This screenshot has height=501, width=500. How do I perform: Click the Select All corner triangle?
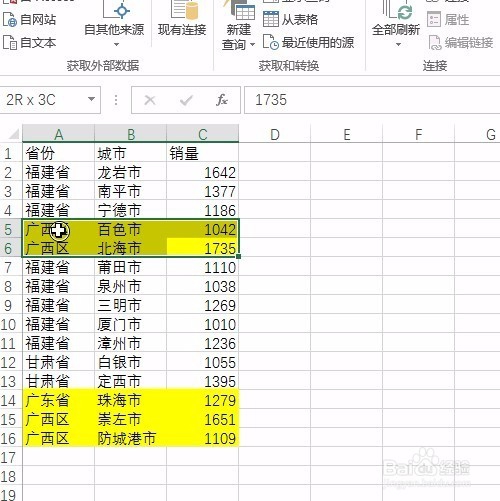point(13,134)
